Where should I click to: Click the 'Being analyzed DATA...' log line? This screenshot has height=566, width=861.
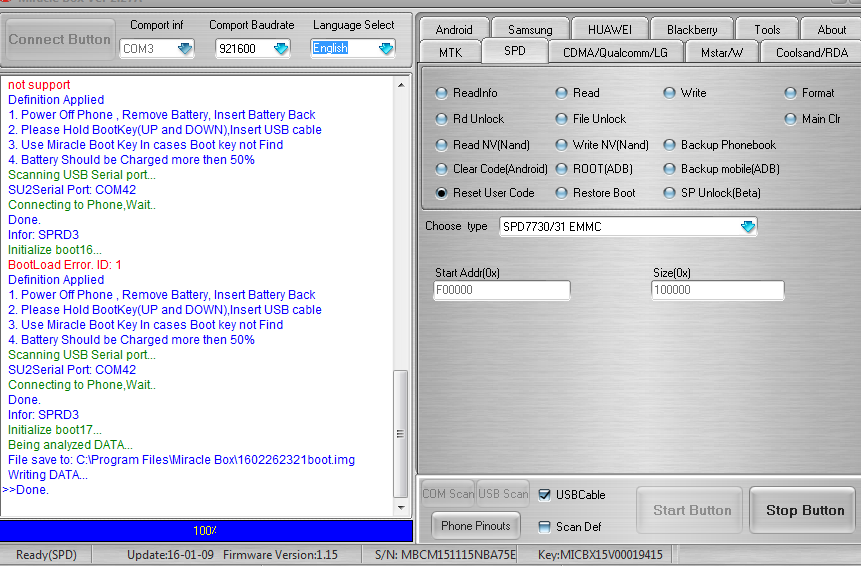pyautogui.click(x=70, y=445)
